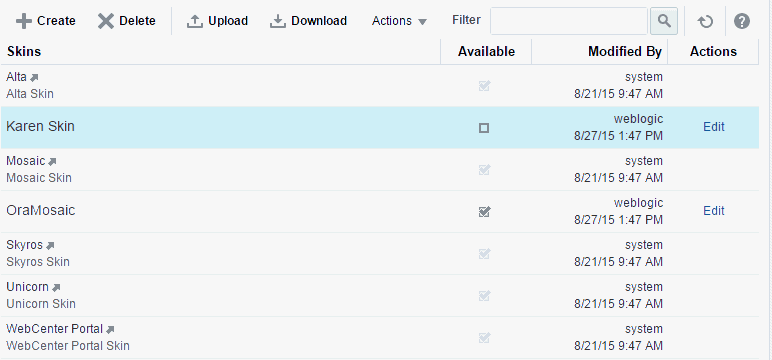Viewport: 772px width, 360px height.
Task: Click the Unicorn skin name
Action: tap(27, 287)
